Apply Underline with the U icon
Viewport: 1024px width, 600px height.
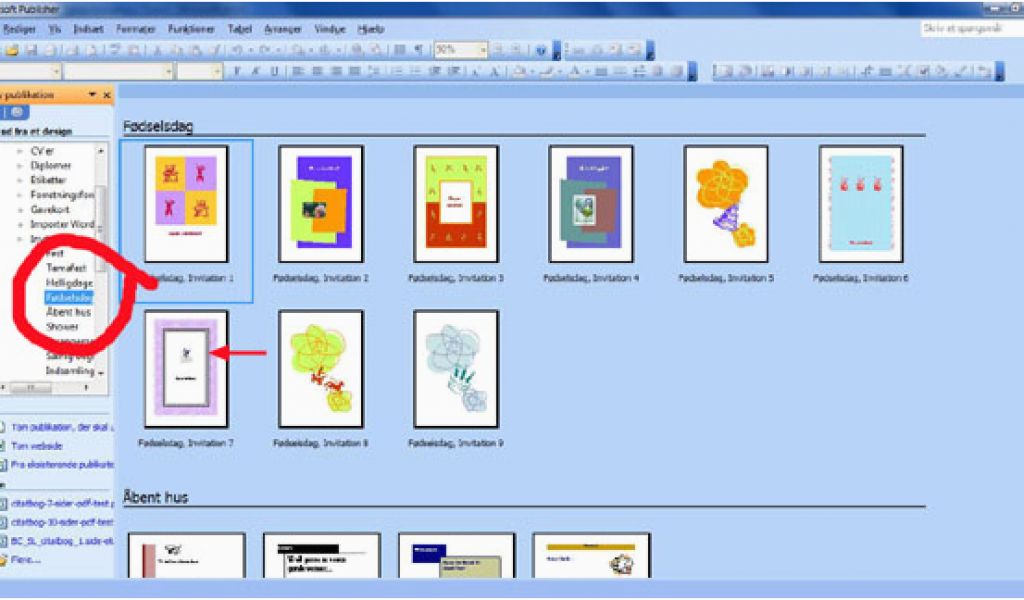coord(274,71)
